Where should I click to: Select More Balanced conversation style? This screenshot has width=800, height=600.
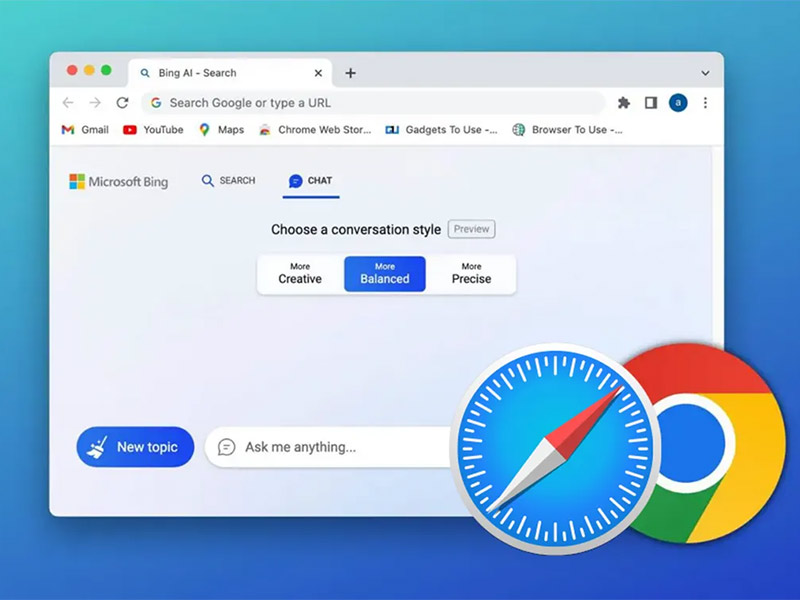[x=385, y=274]
